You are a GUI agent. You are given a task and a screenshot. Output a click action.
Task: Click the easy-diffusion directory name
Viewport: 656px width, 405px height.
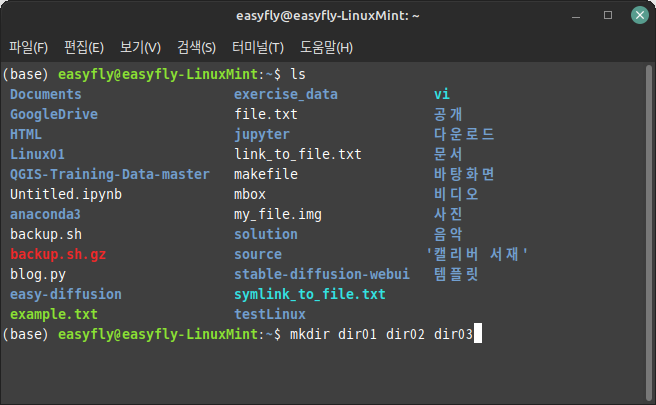66,294
